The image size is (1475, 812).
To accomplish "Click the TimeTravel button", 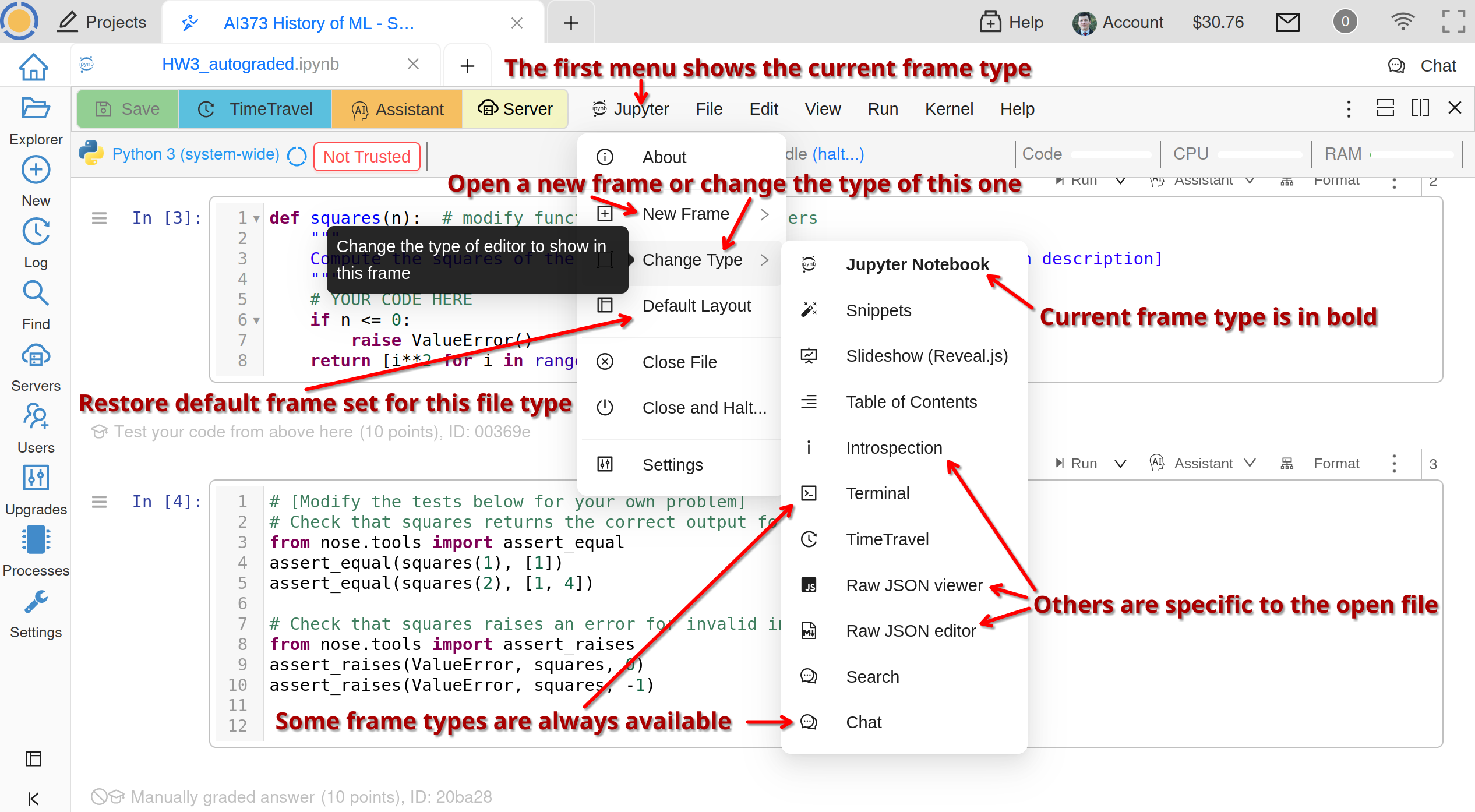I will pos(255,109).
